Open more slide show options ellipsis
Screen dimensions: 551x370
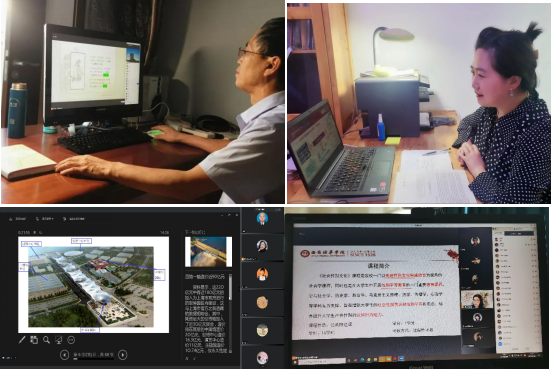(71, 340)
